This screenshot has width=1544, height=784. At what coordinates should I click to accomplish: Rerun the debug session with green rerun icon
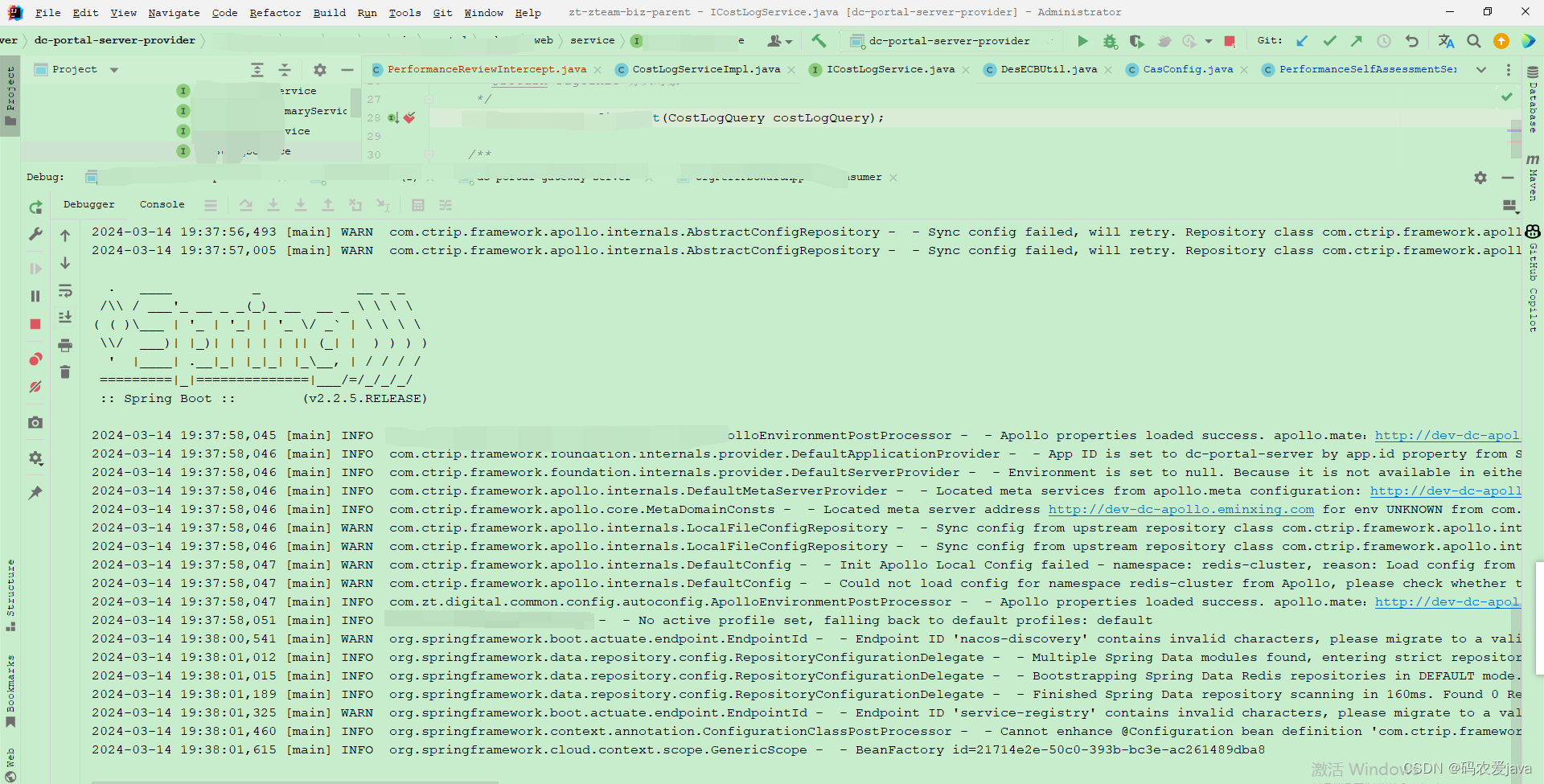click(35, 207)
